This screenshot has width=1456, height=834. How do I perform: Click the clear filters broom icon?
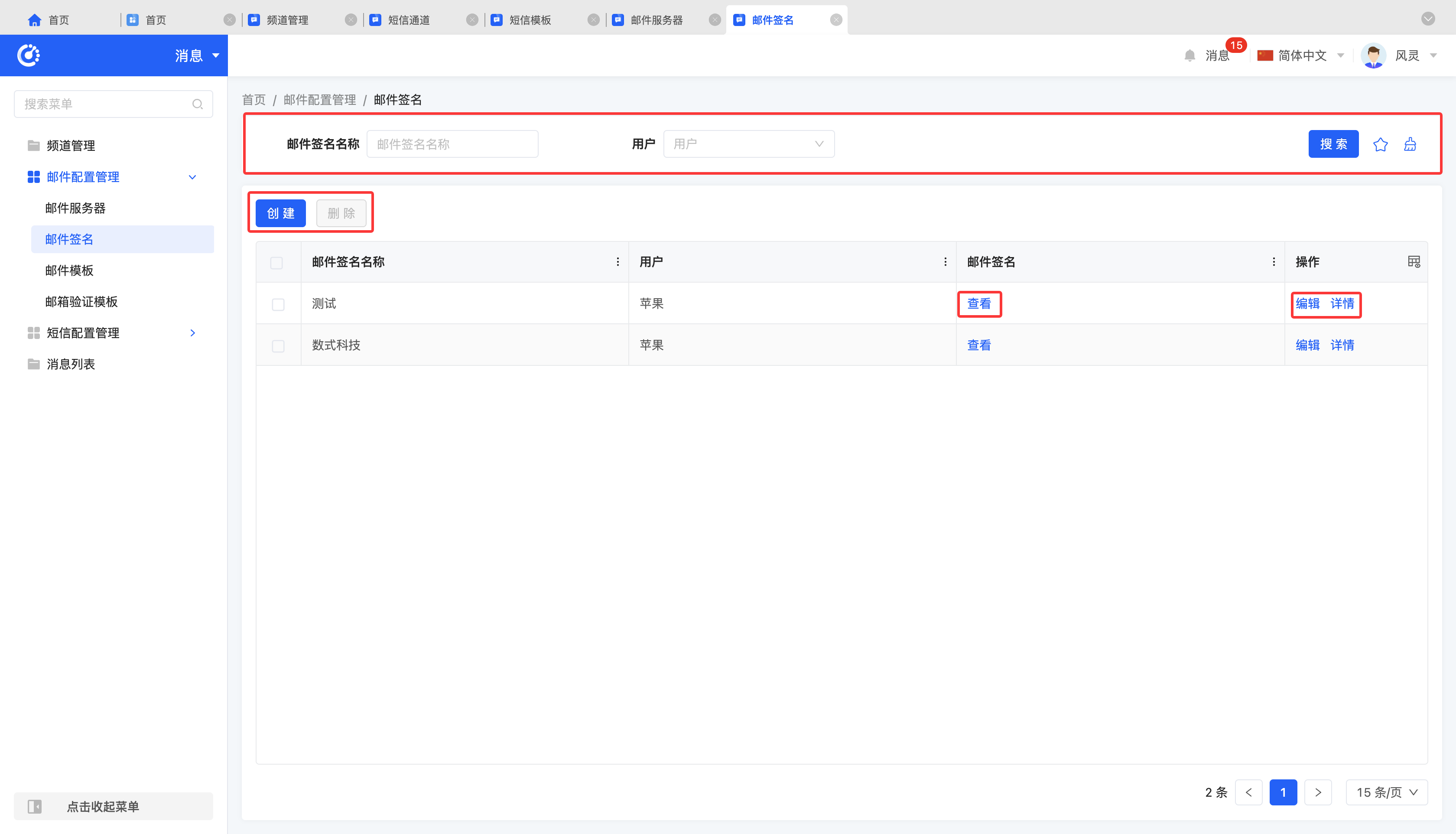pyautogui.click(x=1410, y=144)
